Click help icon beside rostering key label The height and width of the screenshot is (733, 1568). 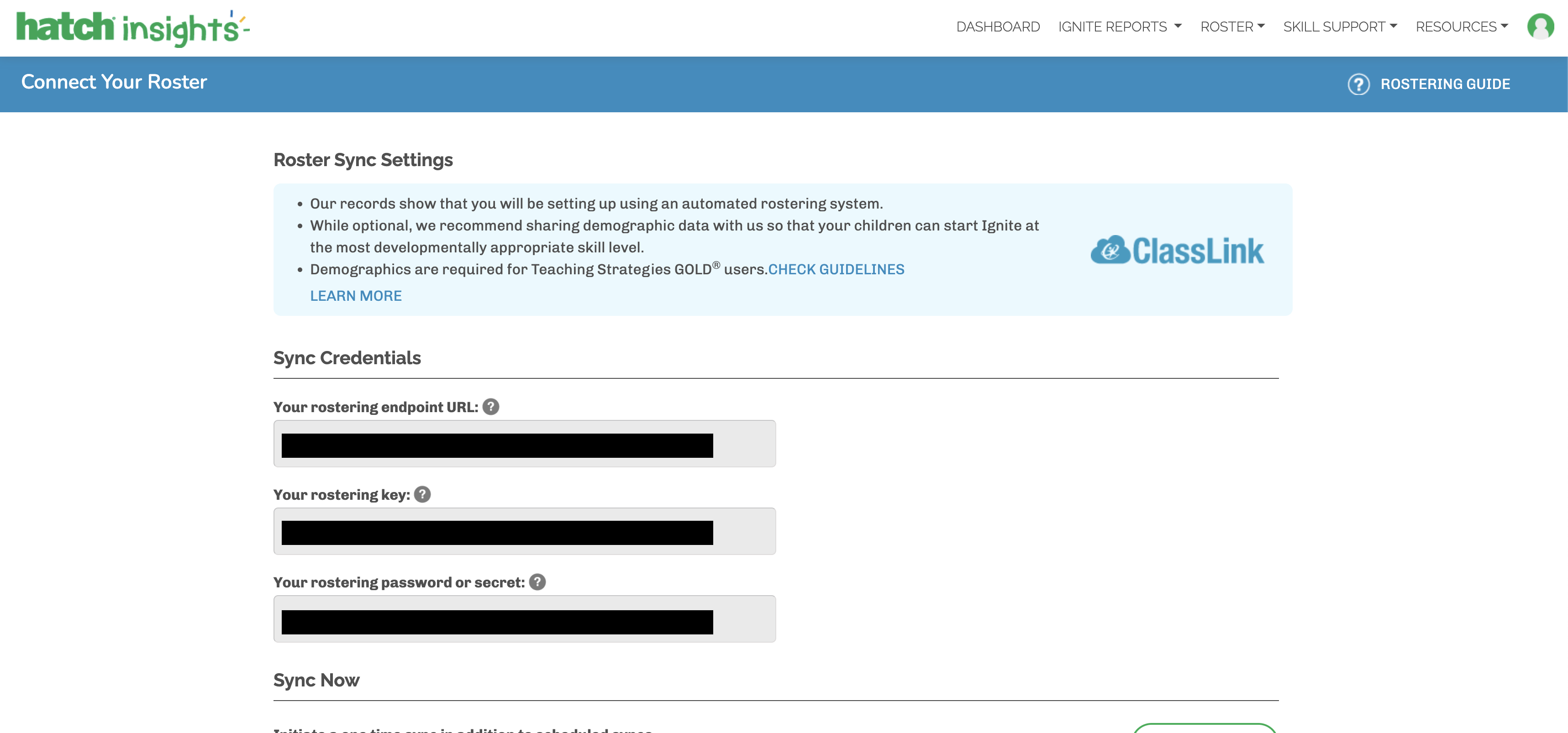422,494
